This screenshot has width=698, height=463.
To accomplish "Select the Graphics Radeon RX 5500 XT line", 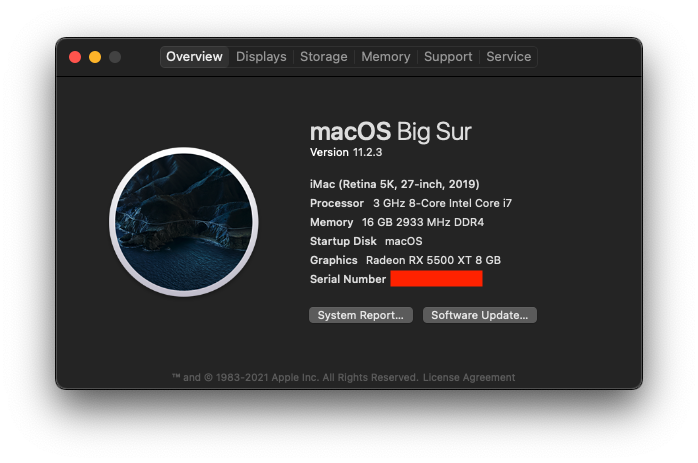I will click(405, 260).
